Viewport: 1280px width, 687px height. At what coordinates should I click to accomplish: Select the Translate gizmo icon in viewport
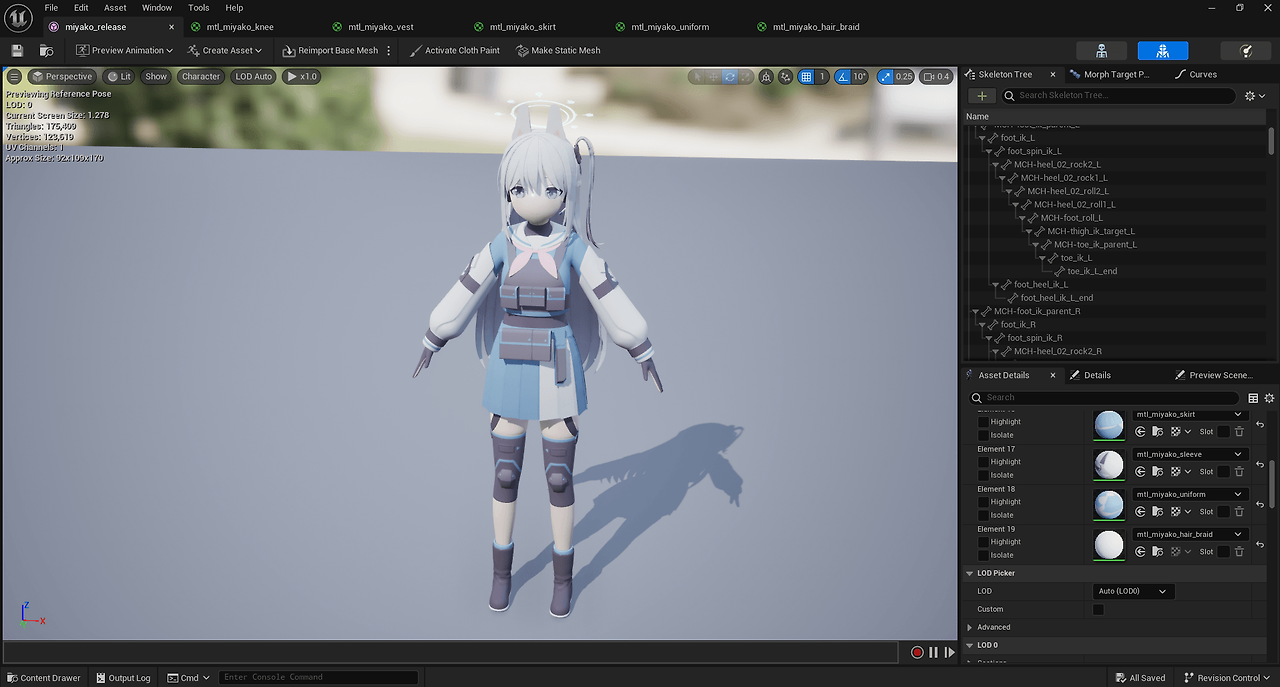(x=714, y=76)
